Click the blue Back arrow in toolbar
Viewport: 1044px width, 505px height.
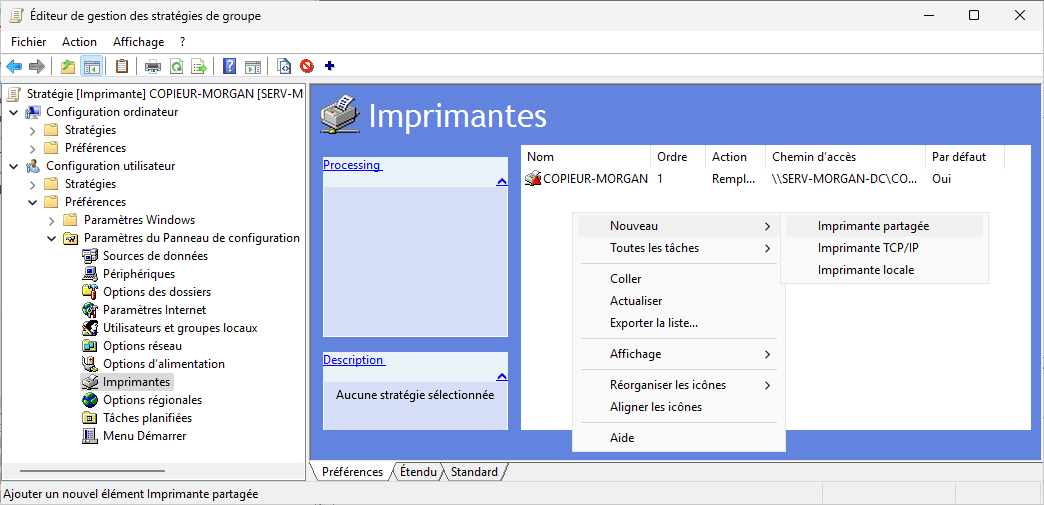(14, 67)
